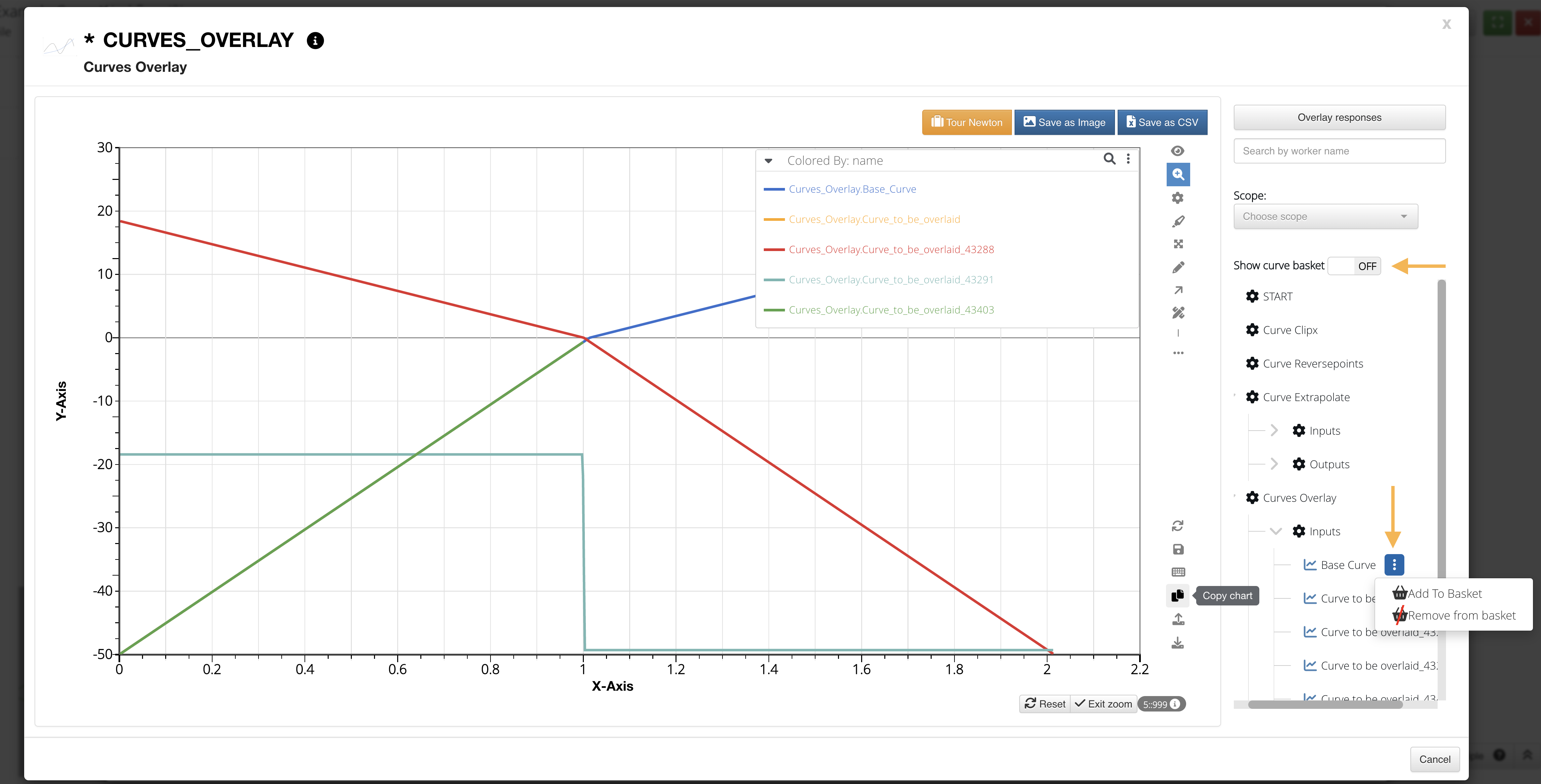Click the Save as CSV button
Screen dimensions: 1541x784
[1162, 122]
